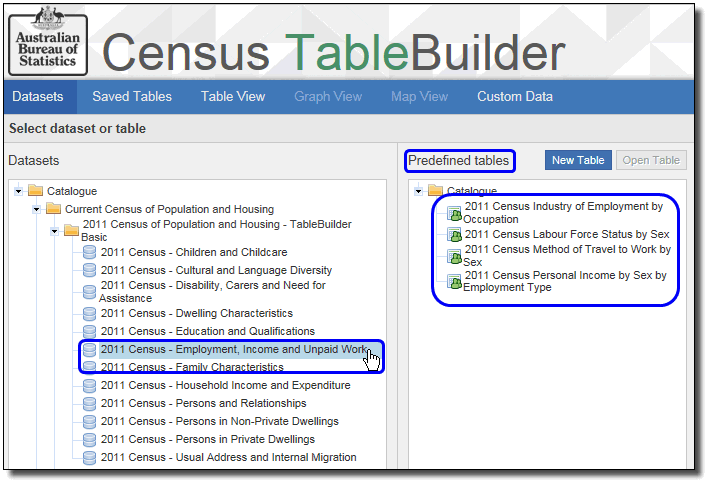Click table icon for Labour Force Status by Sex

point(454,235)
